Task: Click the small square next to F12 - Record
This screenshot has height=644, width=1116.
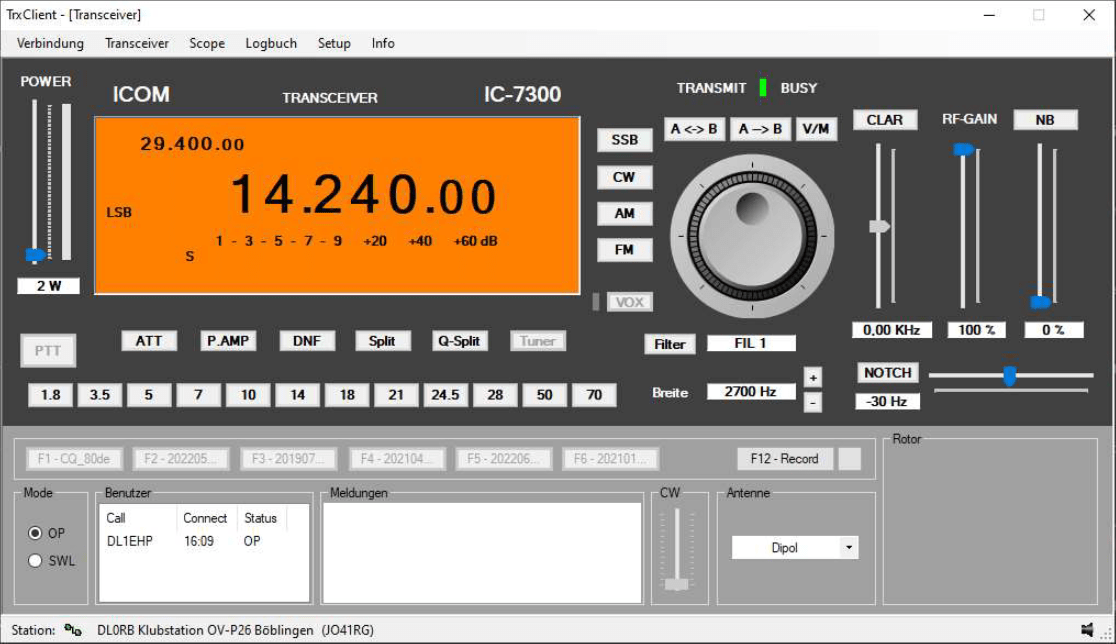Action: click(849, 459)
